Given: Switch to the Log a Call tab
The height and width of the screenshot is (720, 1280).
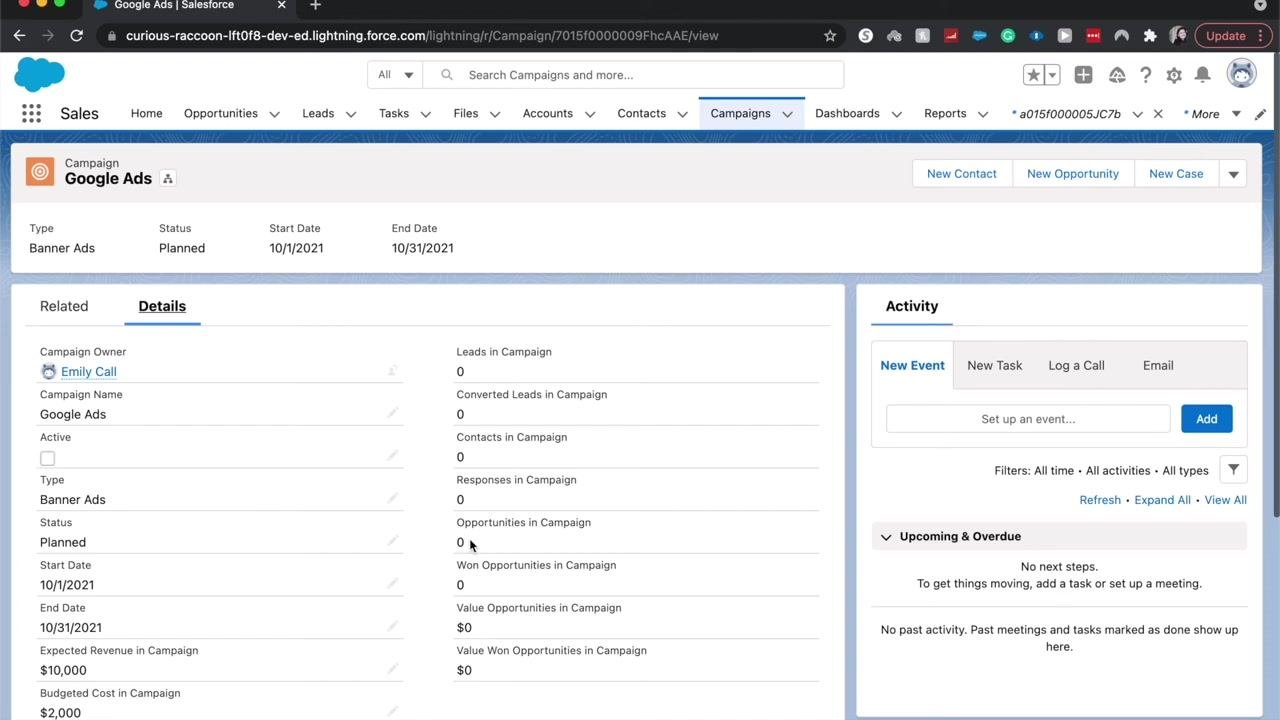Looking at the screenshot, I should pyautogui.click(x=1076, y=365).
